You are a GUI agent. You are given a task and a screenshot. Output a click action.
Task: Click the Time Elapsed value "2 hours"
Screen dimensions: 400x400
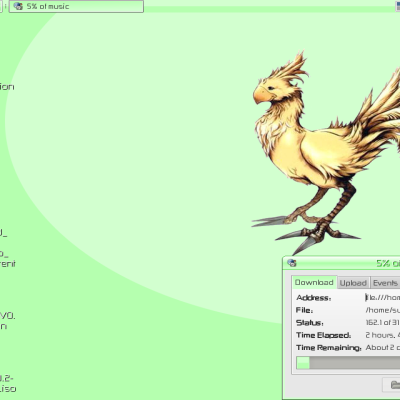(382, 335)
